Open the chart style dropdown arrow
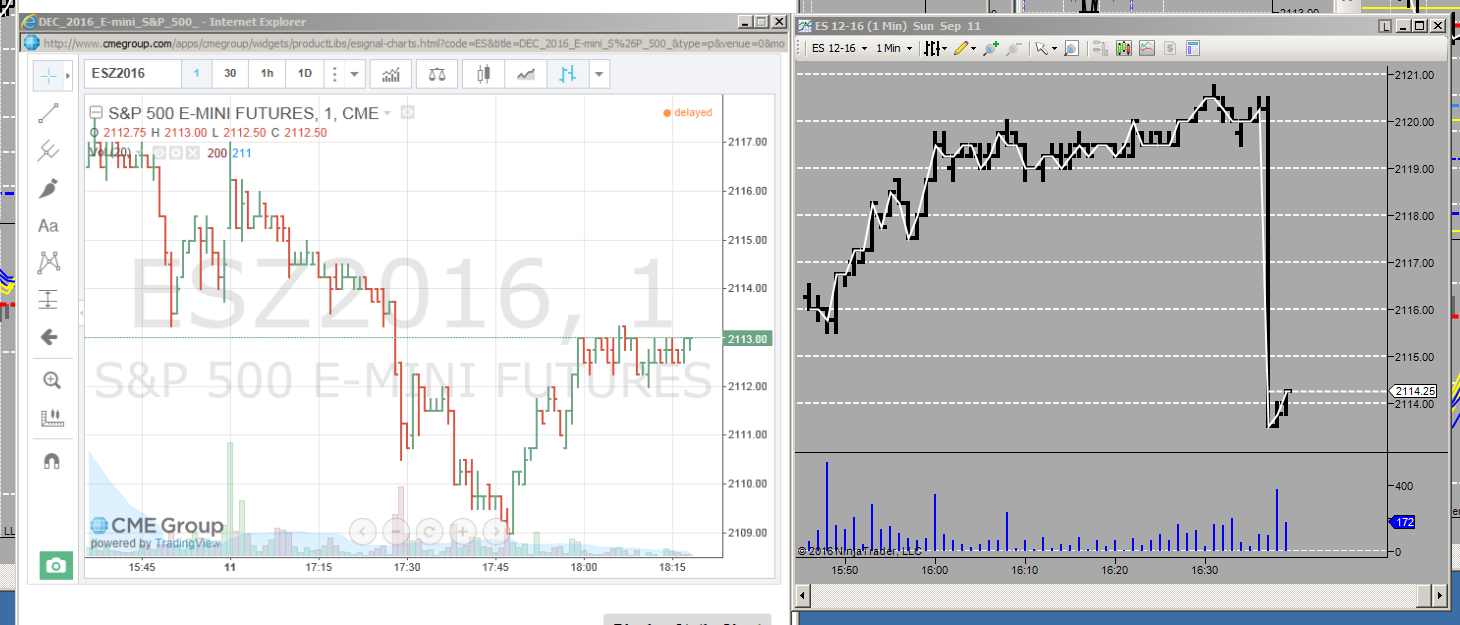Screen dimensions: 1460x625 [x=599, y=74]
